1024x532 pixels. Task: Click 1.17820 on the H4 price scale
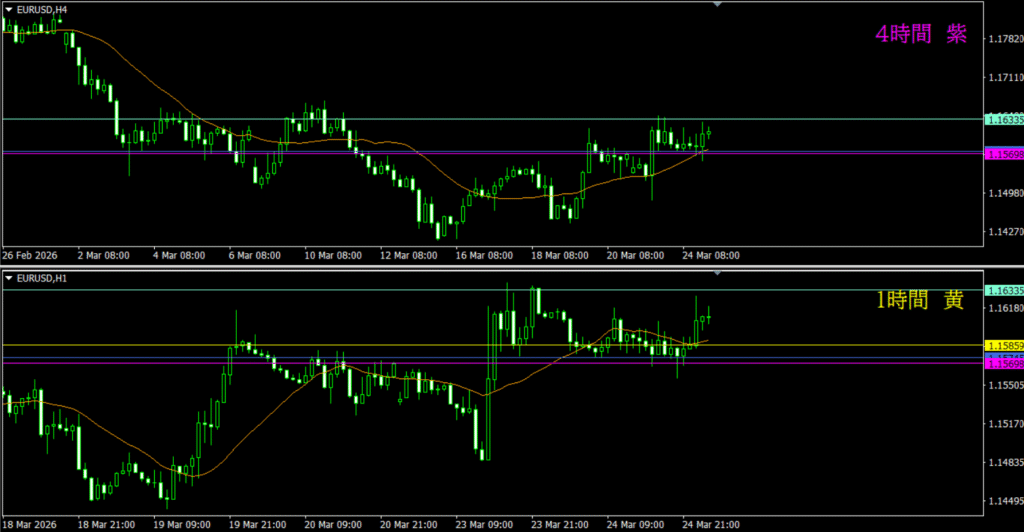pyautogui.click(x=1004, y=39)
